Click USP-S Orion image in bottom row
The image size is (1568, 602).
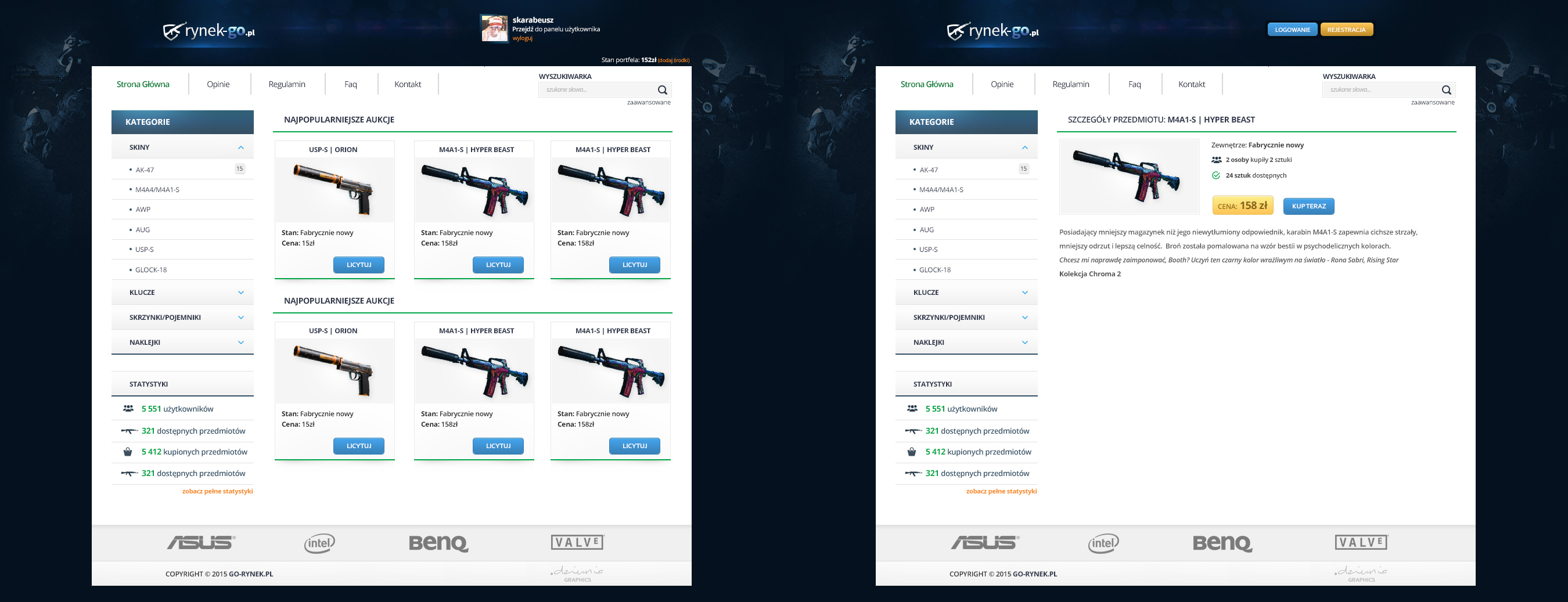click(x=334, y=371)
